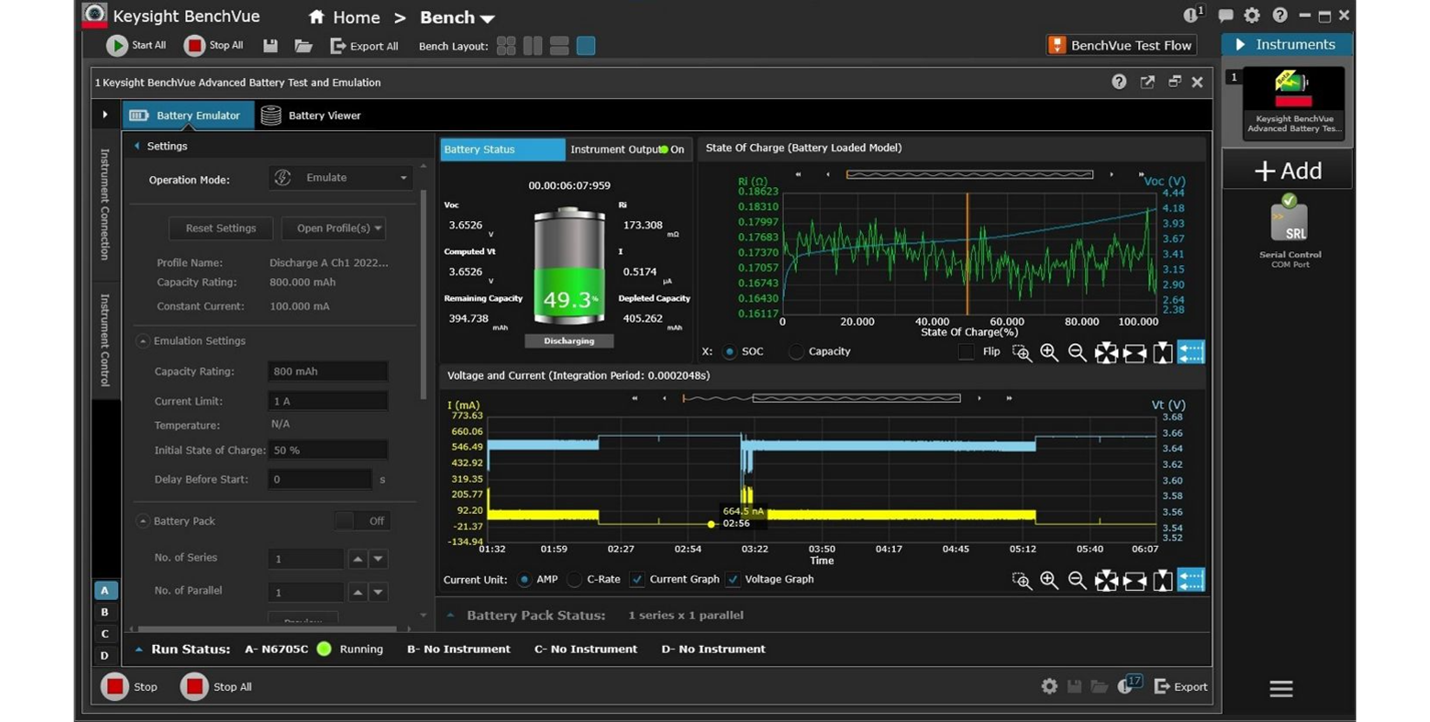1430x722 pixels.
Task: Uncheck the Voltage Graph checkbox
Action: coord(734,579)
